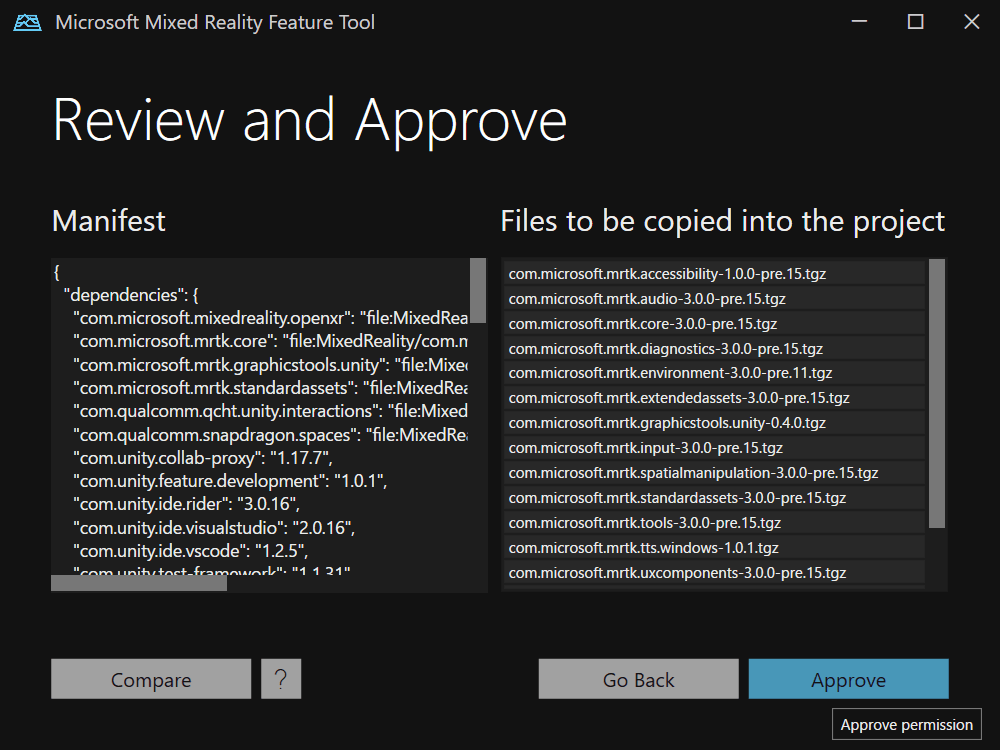
Task: Select com.microsoft.mrtk.core-3.0.0-pre.15.tgz file
Action: pos(714,323)
